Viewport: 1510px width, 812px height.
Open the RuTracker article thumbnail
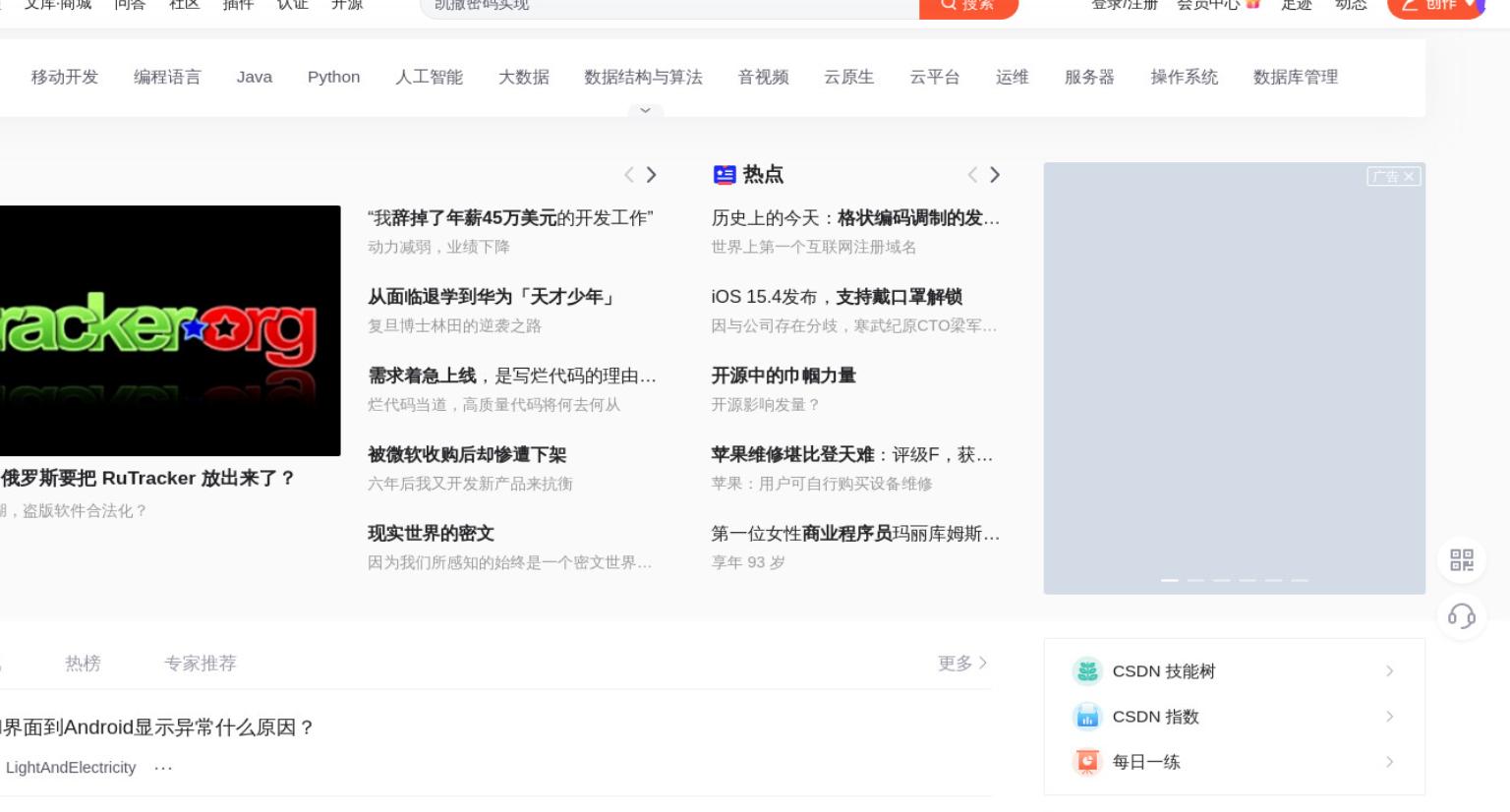pyautogui.click(x=170, y=330)
